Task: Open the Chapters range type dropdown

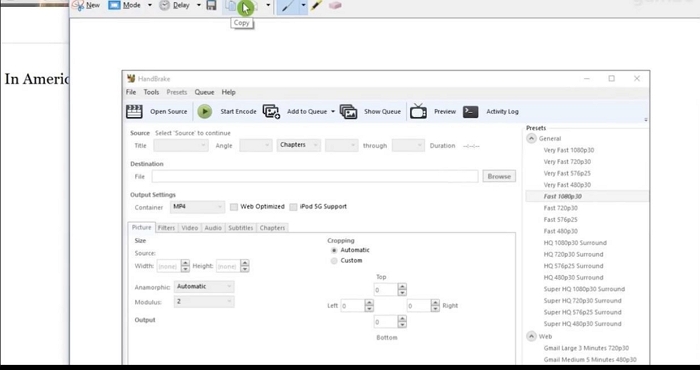Action: (299, 146)
